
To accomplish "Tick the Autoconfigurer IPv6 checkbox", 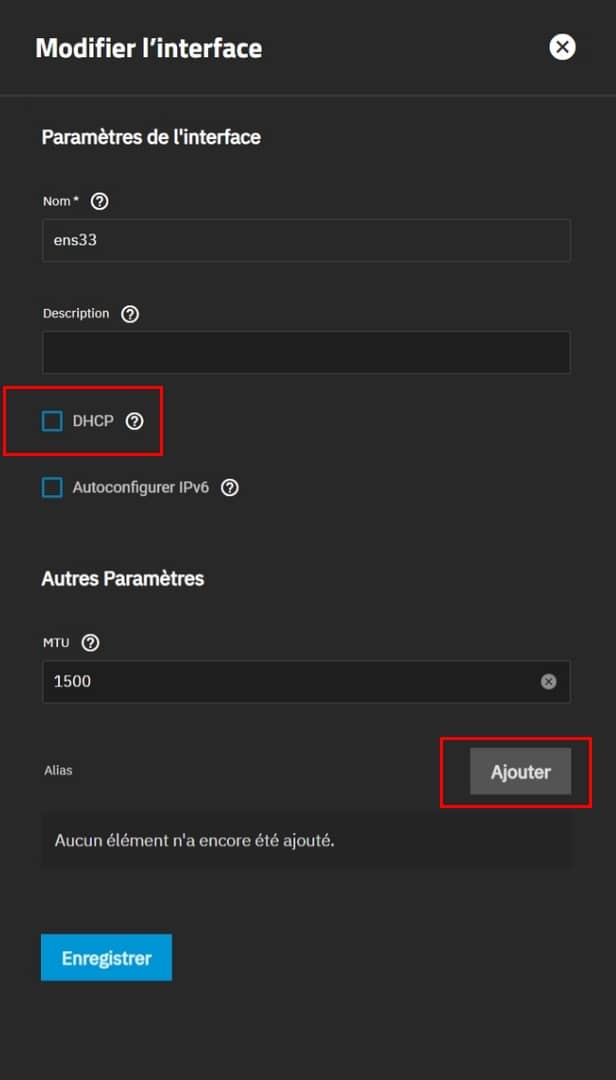I will [52, 488].
